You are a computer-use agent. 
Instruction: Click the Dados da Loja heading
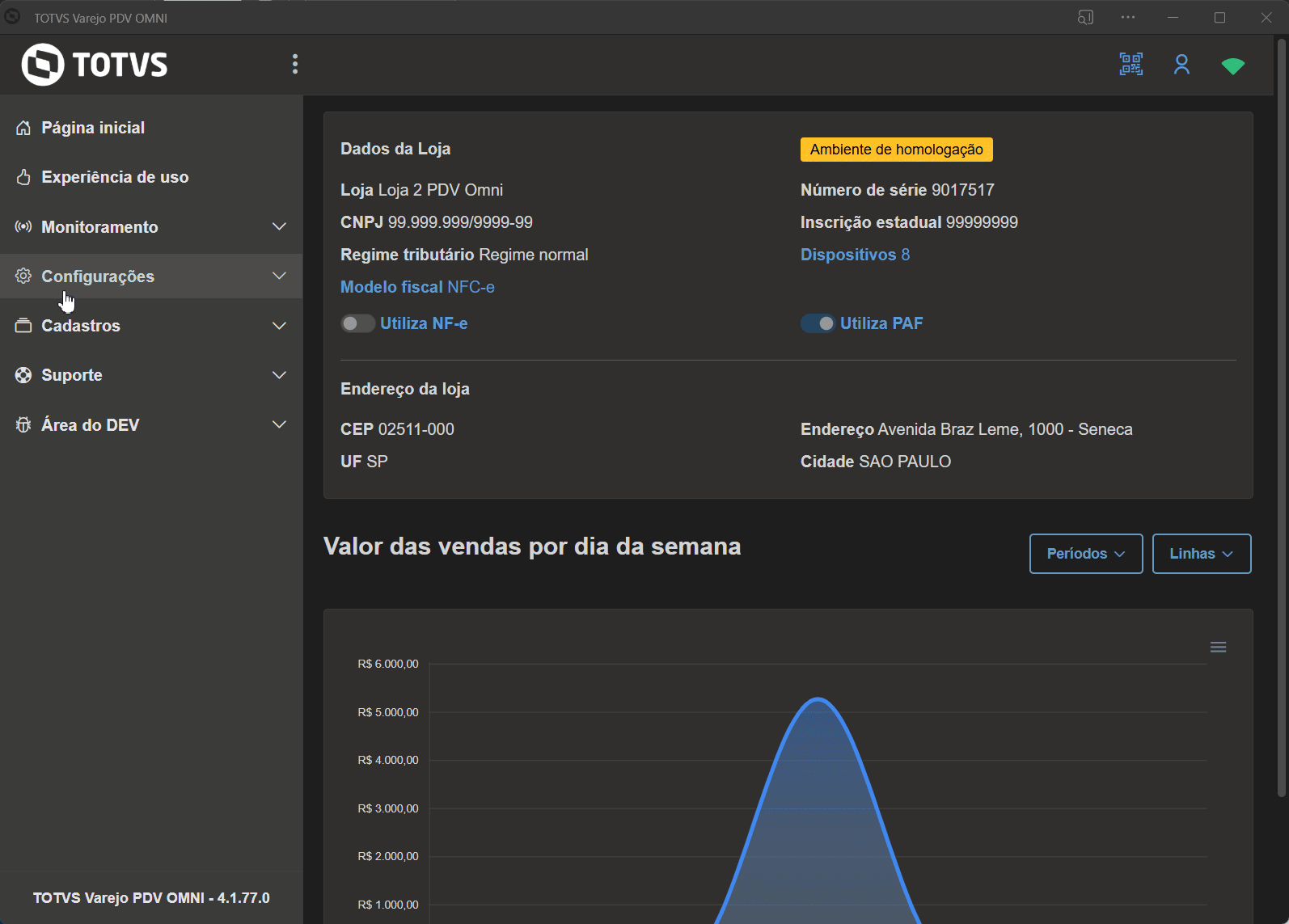395,149
